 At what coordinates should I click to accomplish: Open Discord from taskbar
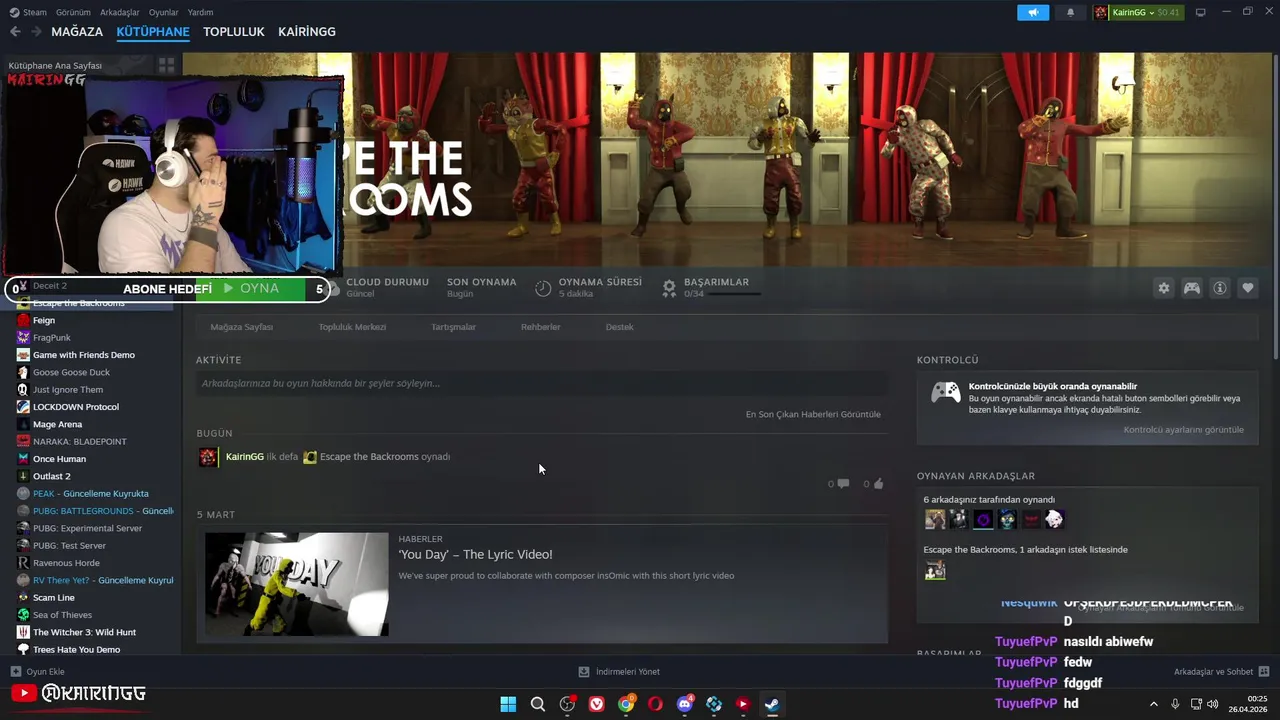[x=685, y=704]
